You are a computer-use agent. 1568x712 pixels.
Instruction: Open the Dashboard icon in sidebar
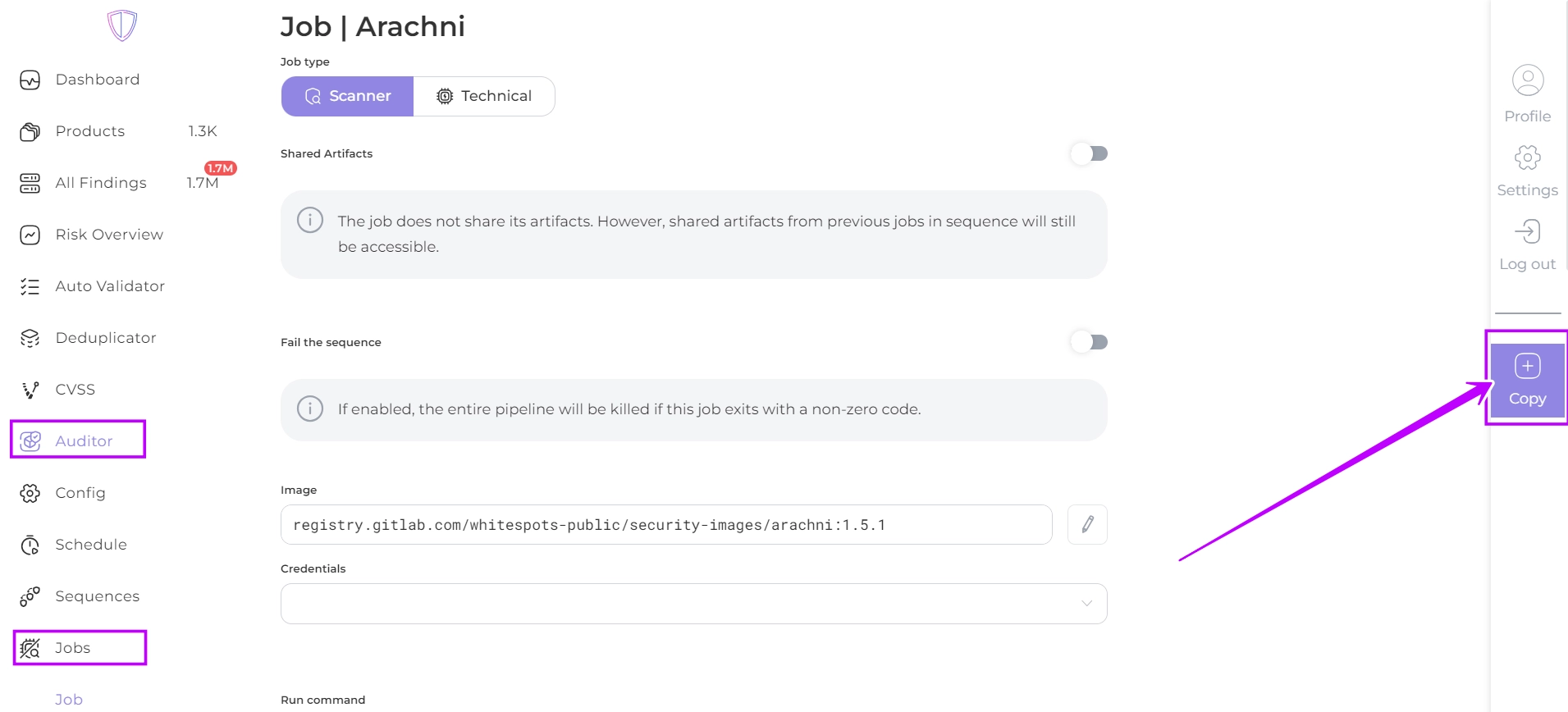click(x=30, y=80)
